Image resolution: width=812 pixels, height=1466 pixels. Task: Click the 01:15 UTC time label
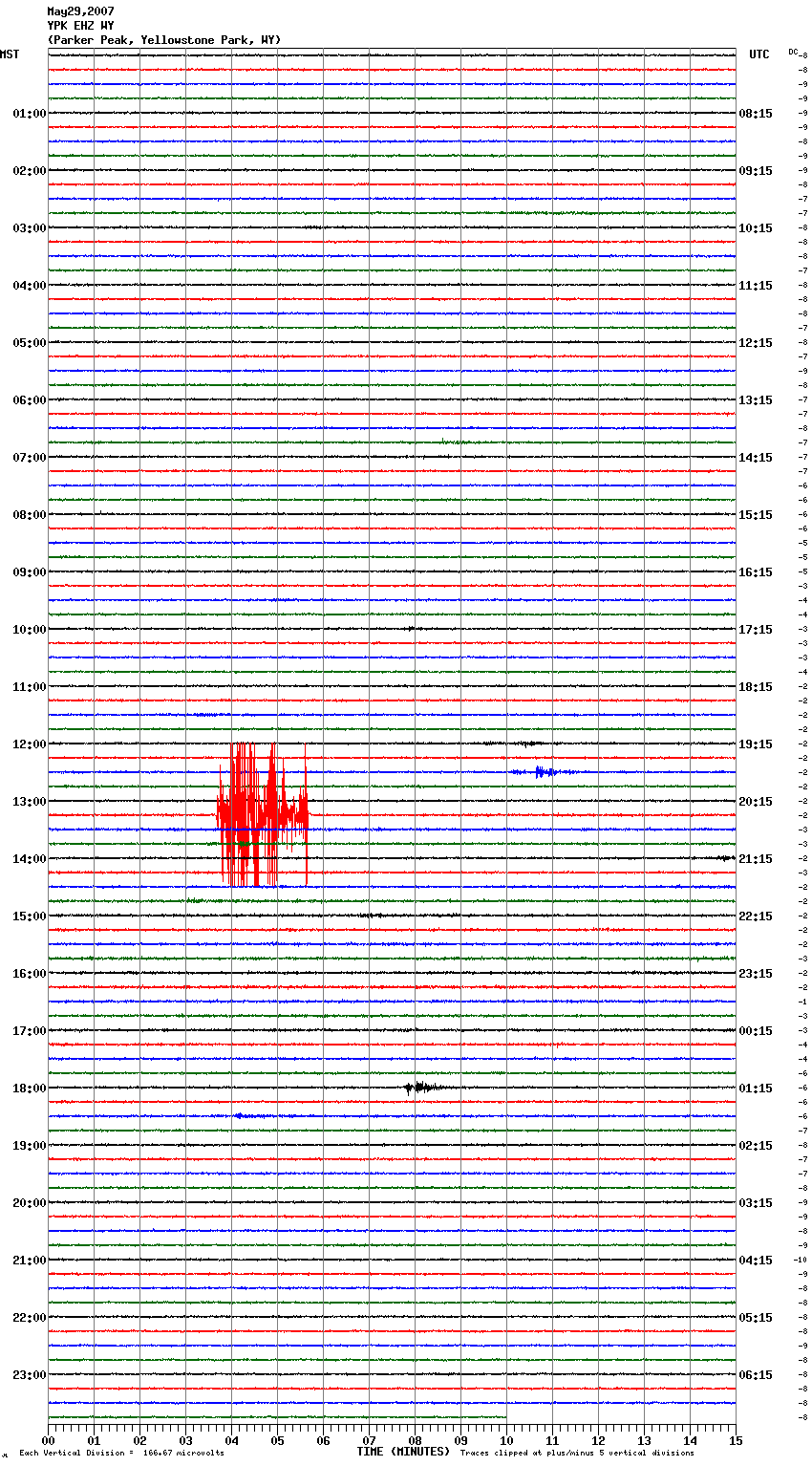[756, 1089]
